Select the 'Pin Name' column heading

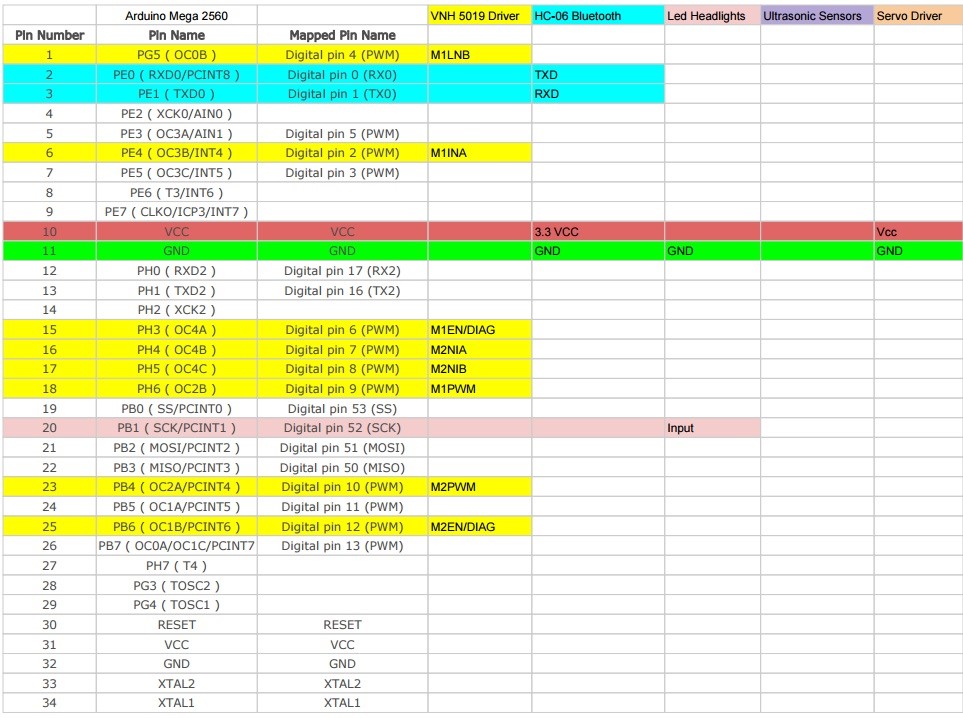(176, 35)
